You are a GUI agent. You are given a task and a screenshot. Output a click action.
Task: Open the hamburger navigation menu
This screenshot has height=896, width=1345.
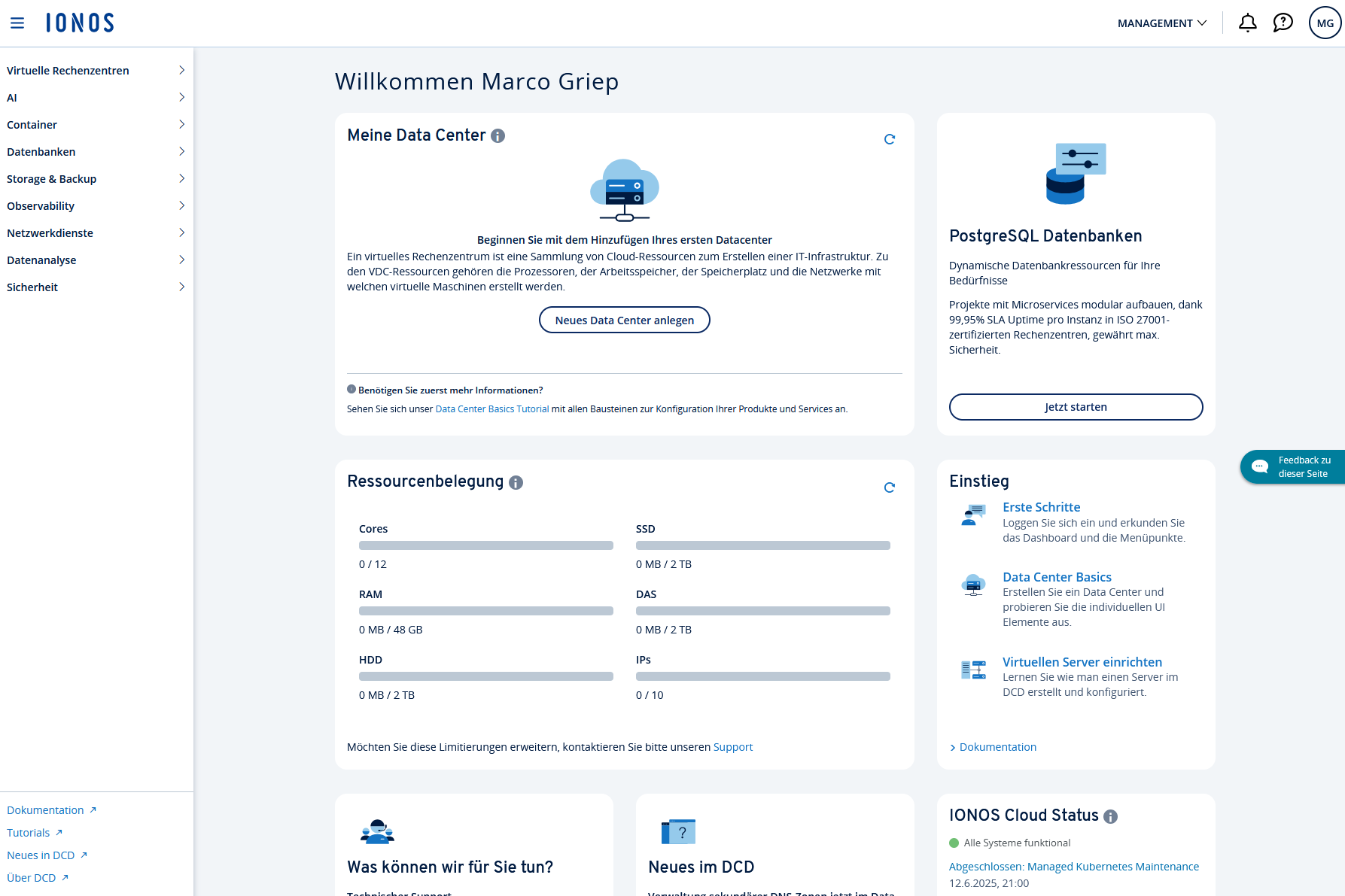point(17,23)
